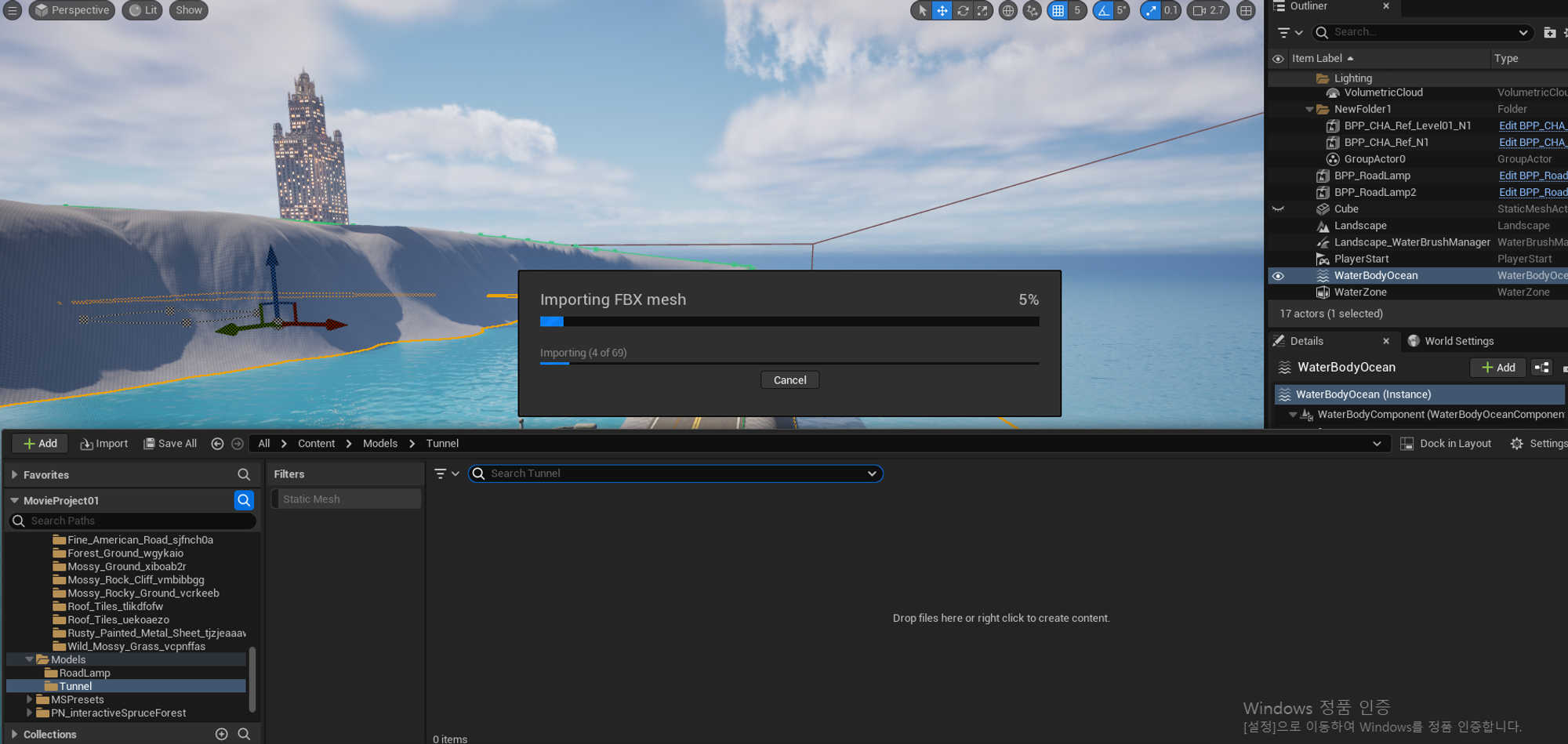Maximize or restore viewport layout icon
The image size is (1568, 744).
[x=1246, y=10]
